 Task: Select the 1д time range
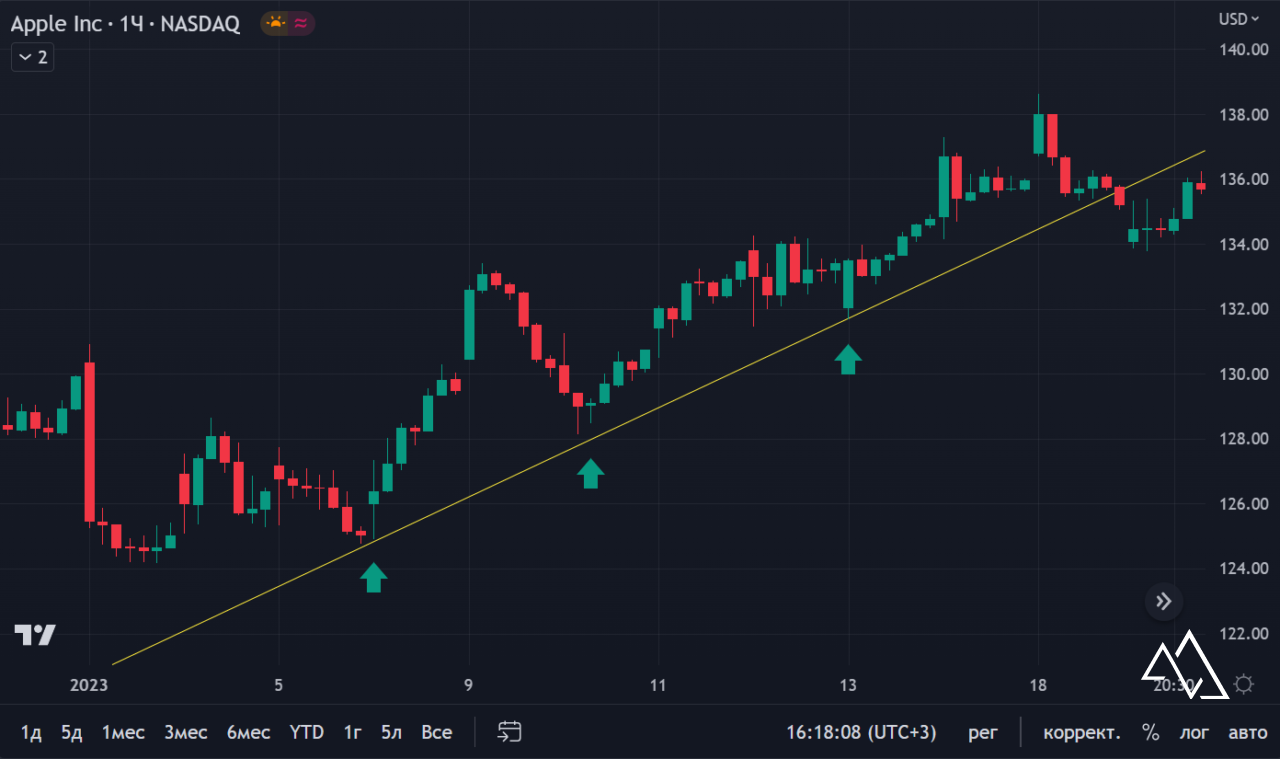[x=31, y=732]
